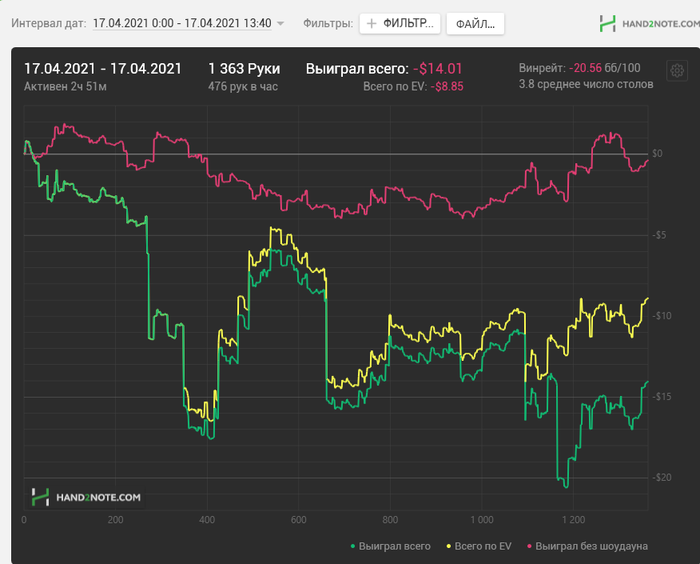Image resolution: width=700 pixels, height=564 pixels.
Task: Click the 476 рук в час text
Action: (x=243, y=86)
